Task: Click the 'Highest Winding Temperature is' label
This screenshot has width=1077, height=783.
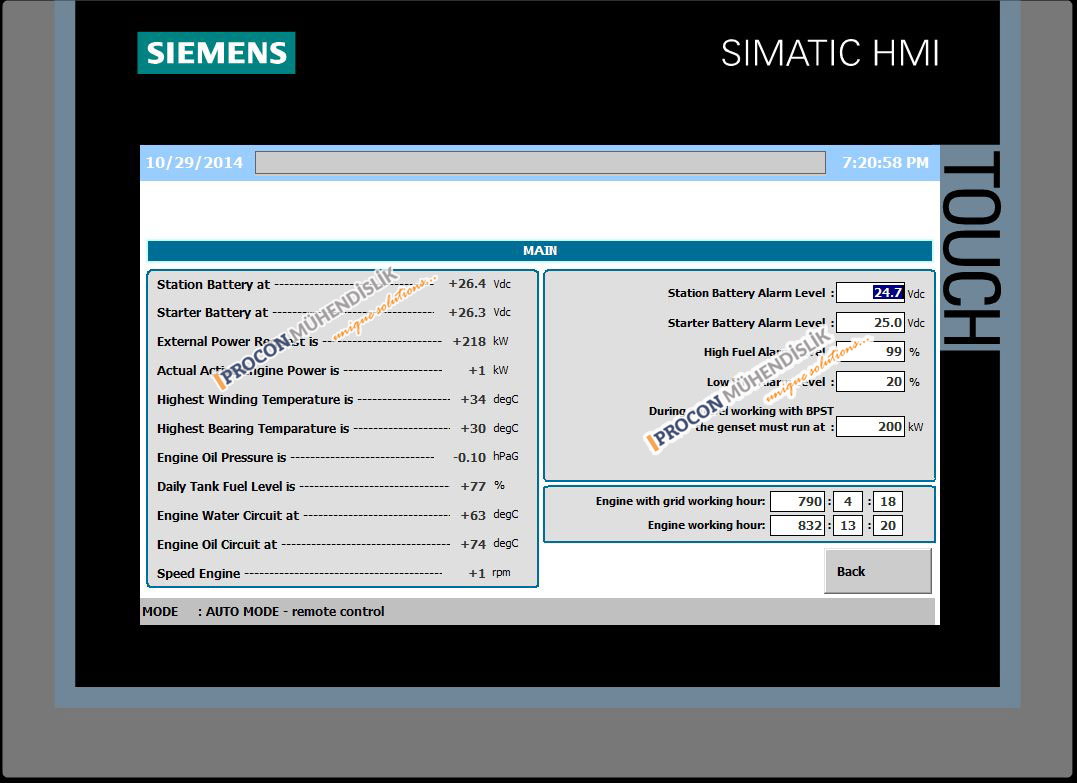Action: (255, 399)
